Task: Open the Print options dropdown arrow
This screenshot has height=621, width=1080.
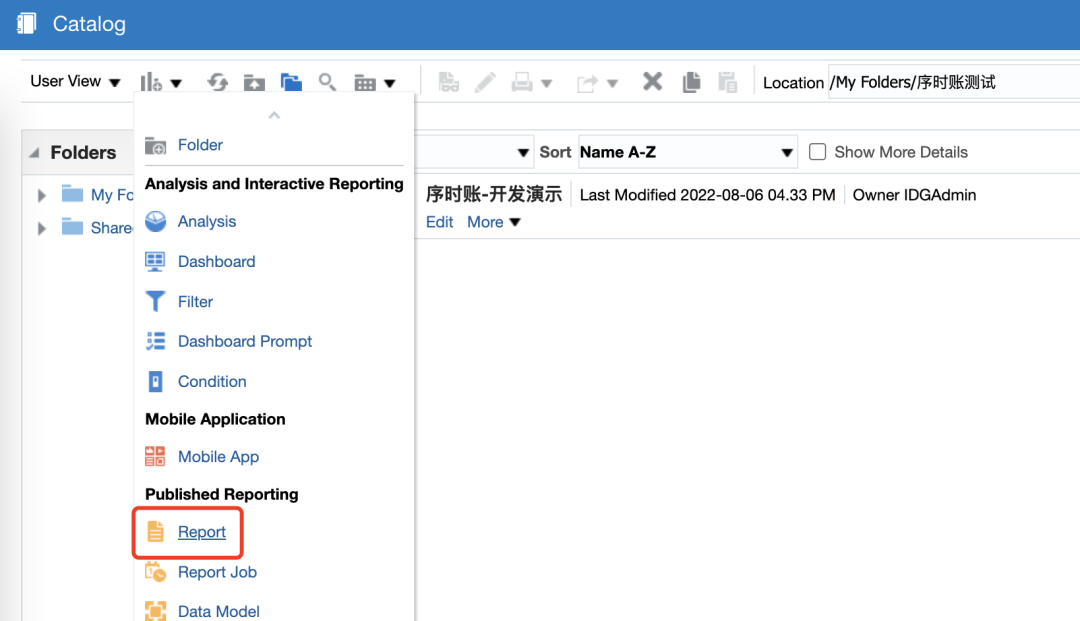Action: click(547, 83)
